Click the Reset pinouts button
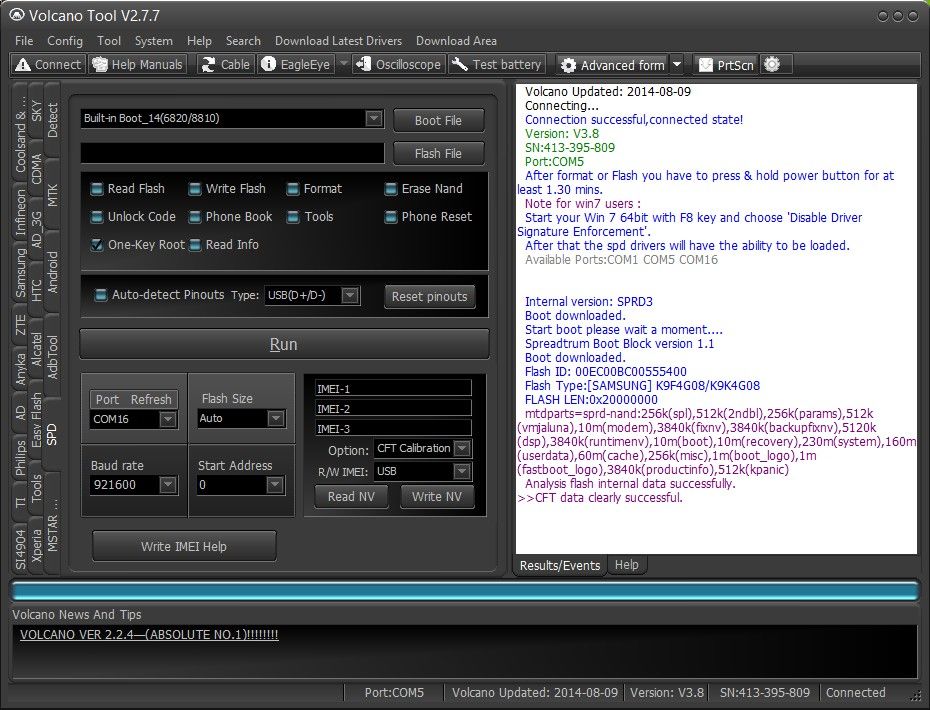Screen dimensions: 930x710 tap(429, 297)
